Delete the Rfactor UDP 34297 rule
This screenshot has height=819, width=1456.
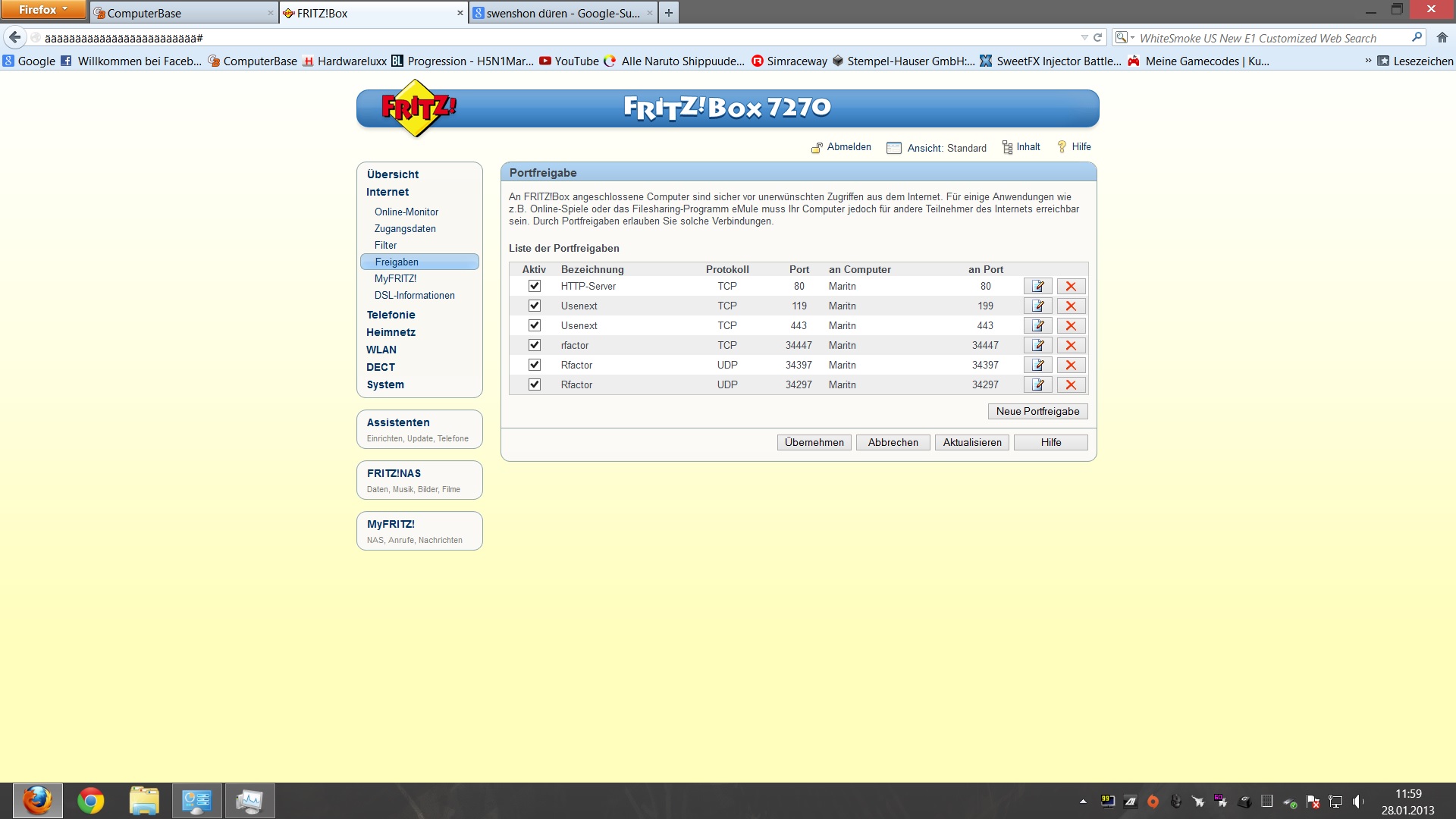point(1071,384)
